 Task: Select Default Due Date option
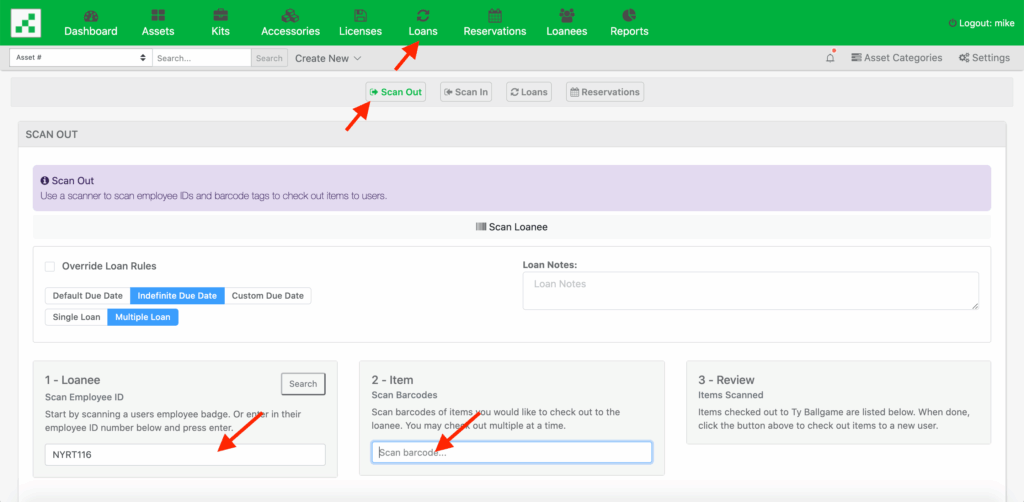88,296
